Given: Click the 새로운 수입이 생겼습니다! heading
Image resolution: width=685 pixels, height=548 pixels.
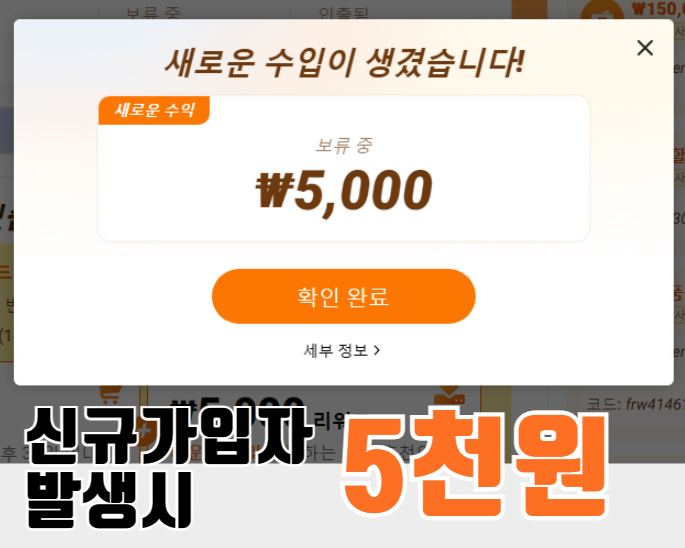Looking at the screenshot, I should click(344, 63).
